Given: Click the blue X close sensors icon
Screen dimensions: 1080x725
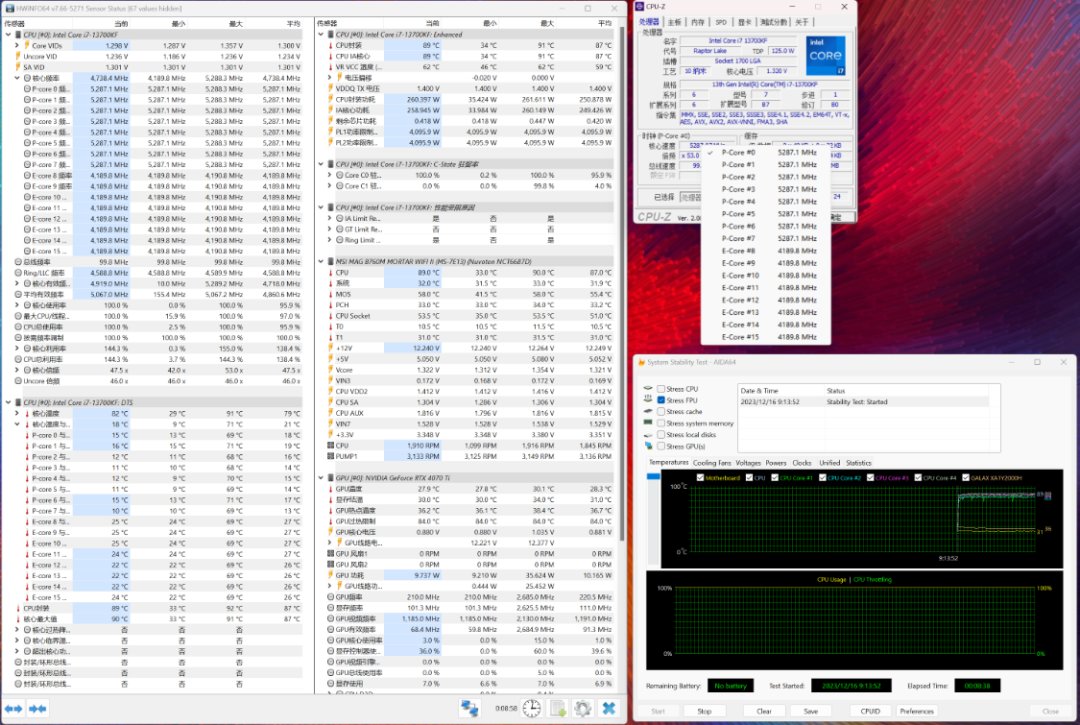Looking at the screenshot, I should point(608,708).
